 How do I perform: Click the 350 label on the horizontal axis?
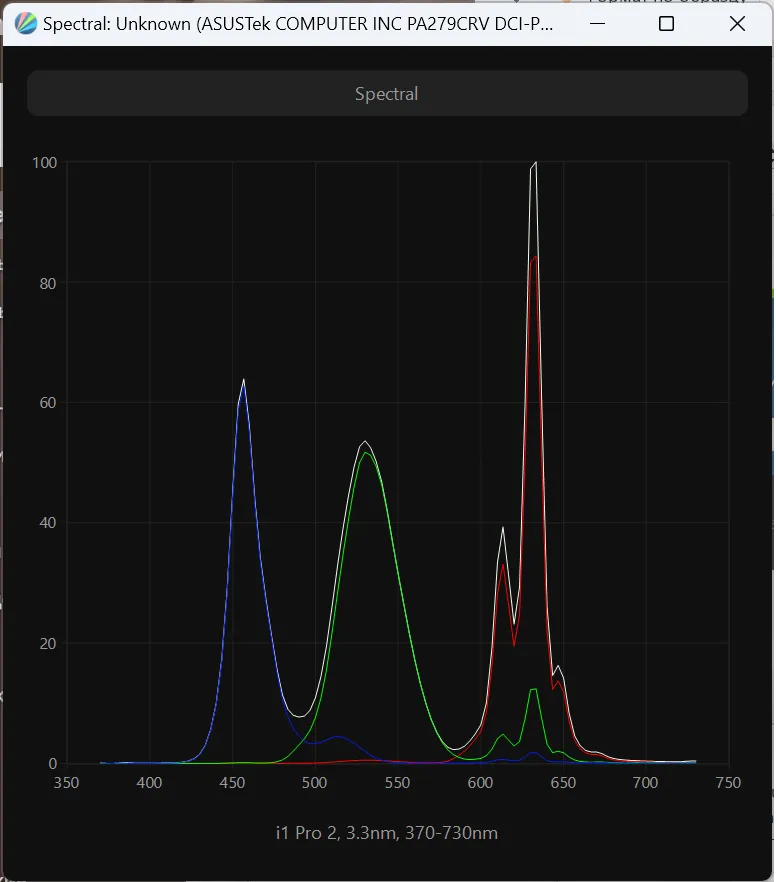[66, 783]
